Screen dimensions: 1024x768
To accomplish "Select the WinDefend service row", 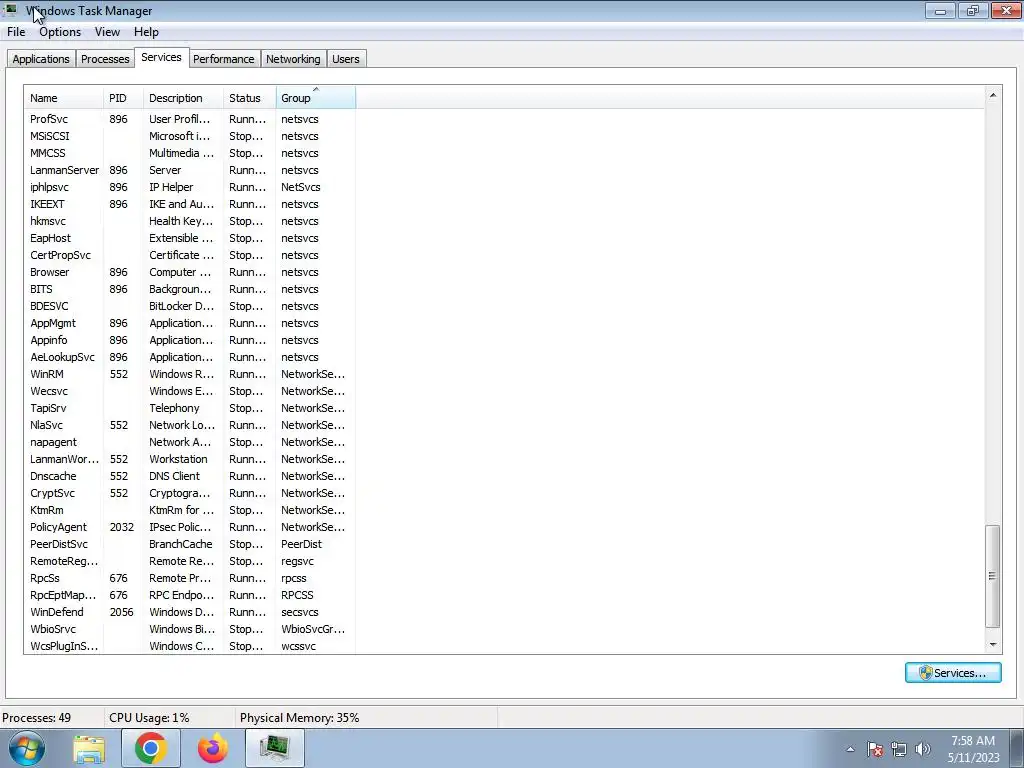I will (x=190, y=611).
